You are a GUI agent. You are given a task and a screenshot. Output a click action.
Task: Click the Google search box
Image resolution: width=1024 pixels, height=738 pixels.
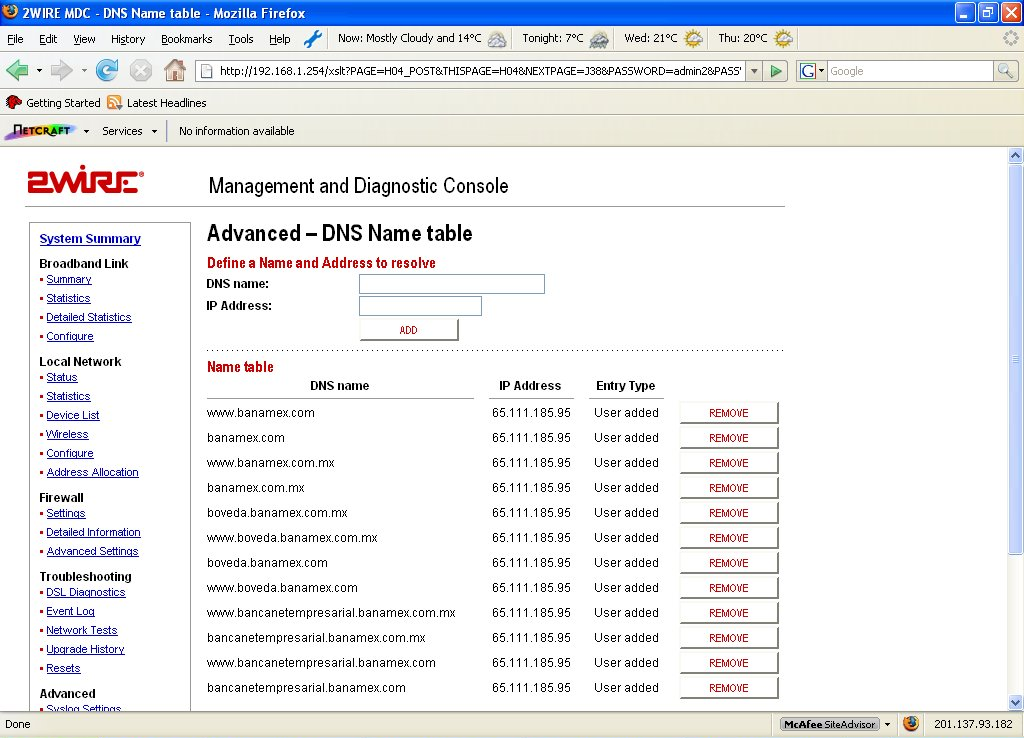pos(910,71)
